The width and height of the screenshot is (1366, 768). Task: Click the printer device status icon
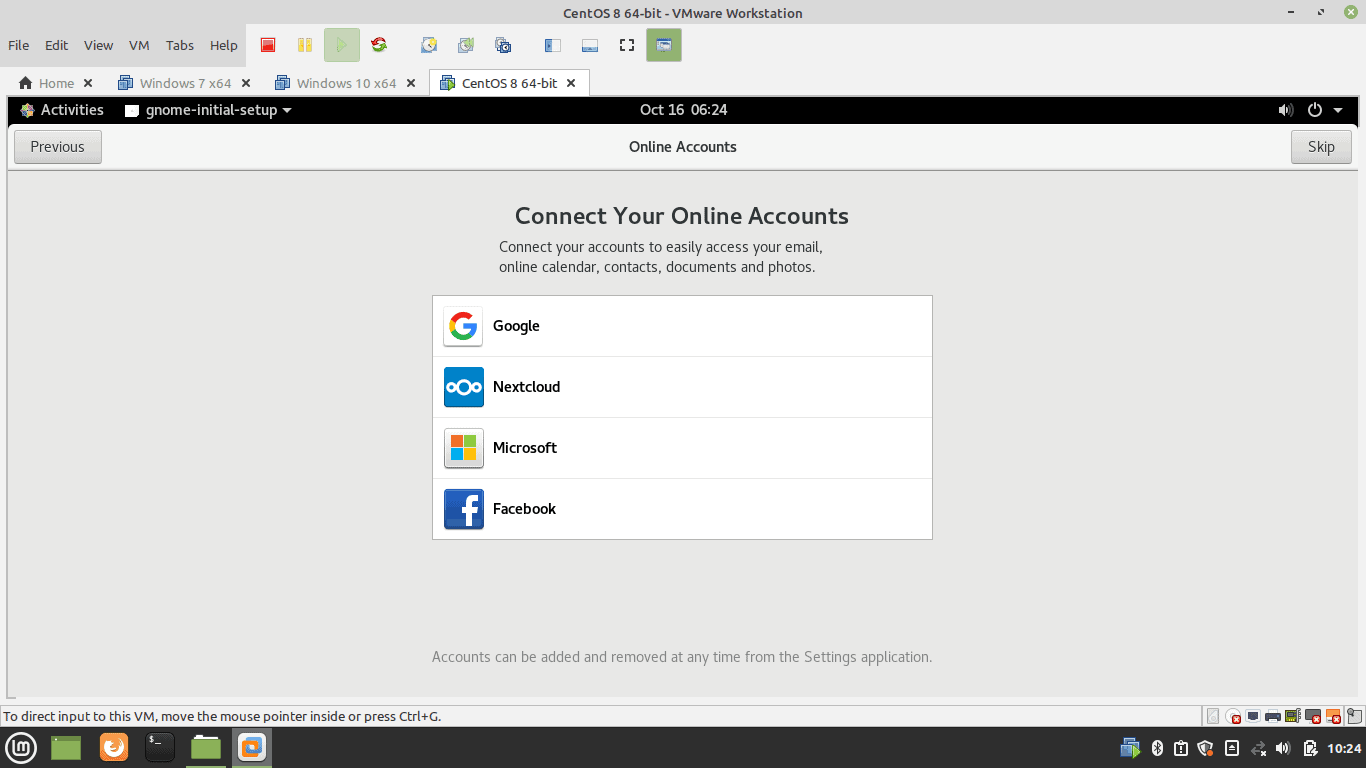[x=1273, y=716]
